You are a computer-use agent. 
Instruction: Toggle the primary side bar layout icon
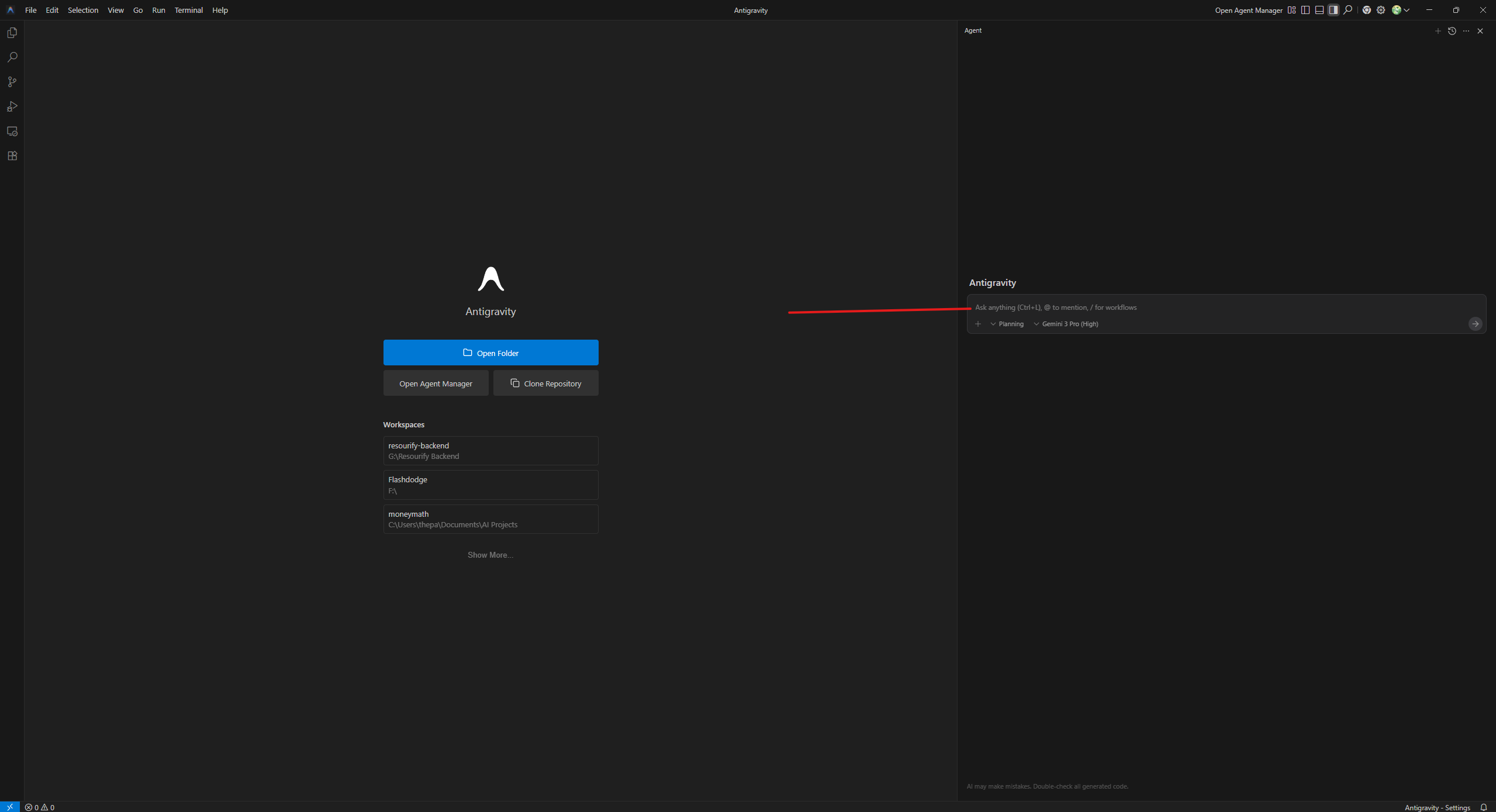(x=1305, y=10)
